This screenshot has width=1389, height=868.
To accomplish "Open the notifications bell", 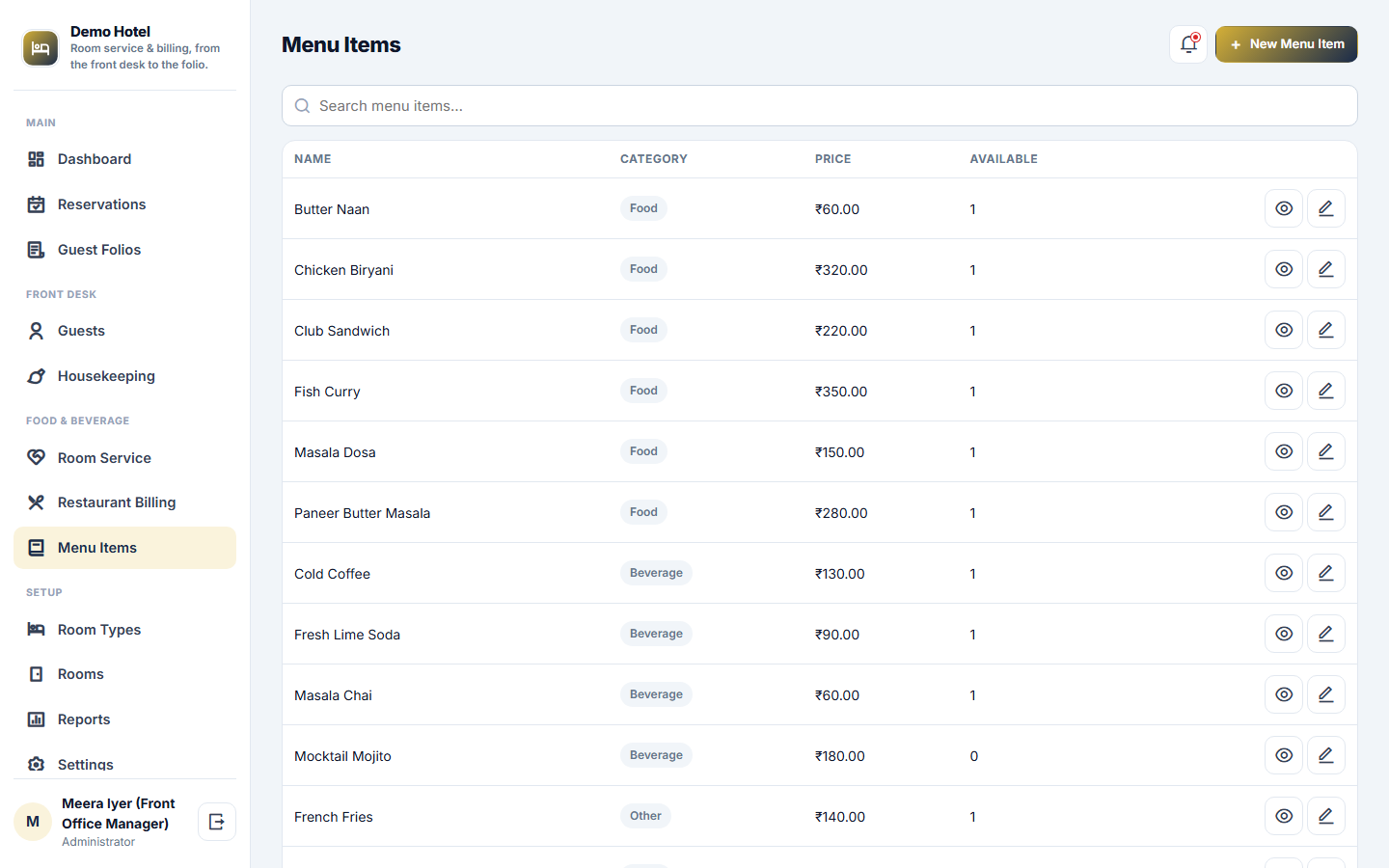I will click(x=1188, y=44).
